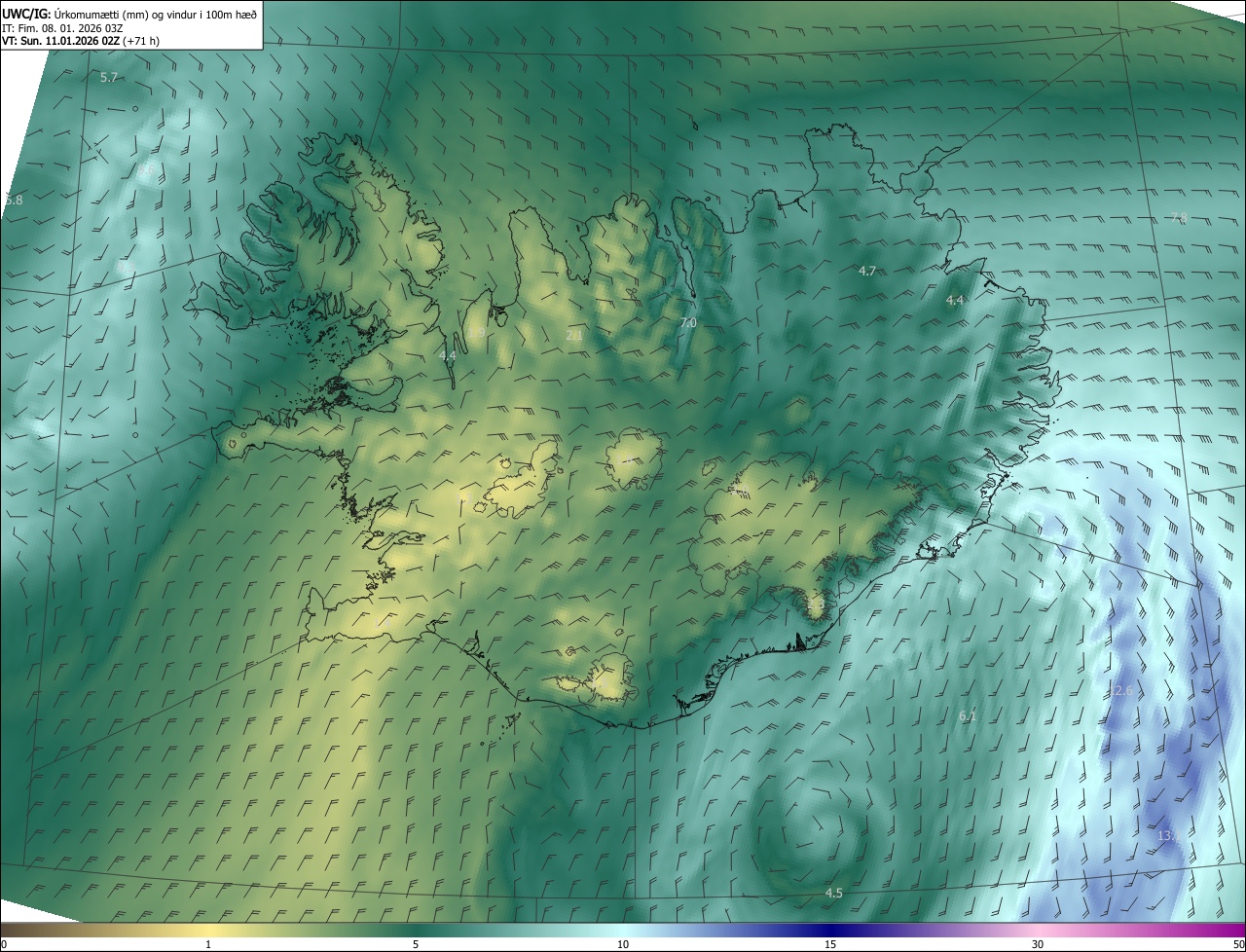Click the 12.6 value label
Viewport: 1246px width, 952px height.
pos(1119,691)
